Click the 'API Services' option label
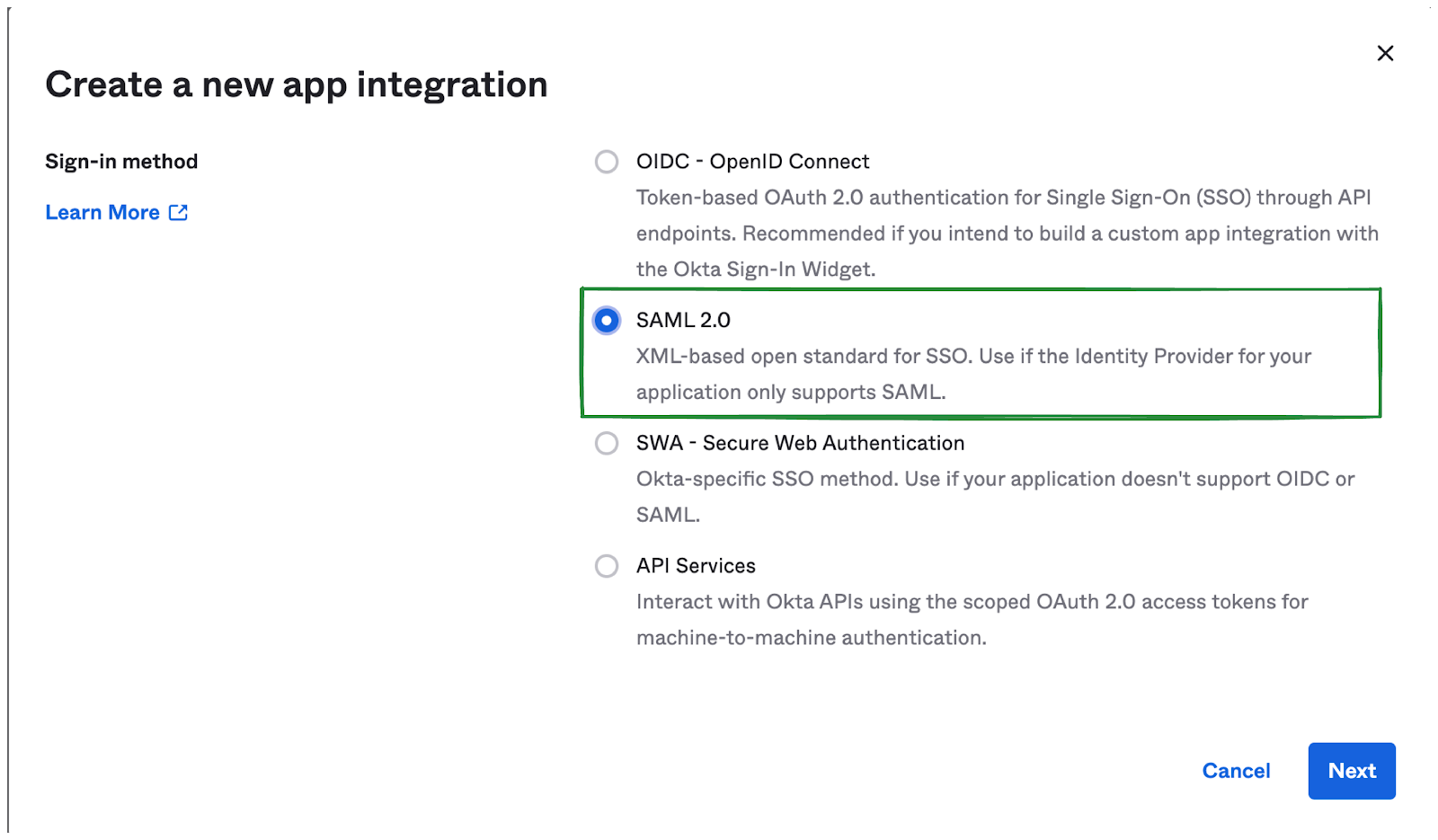Image resolution: width=1438 pixels, height=840 pixels. pyautogui.click(x=696, y=566)
